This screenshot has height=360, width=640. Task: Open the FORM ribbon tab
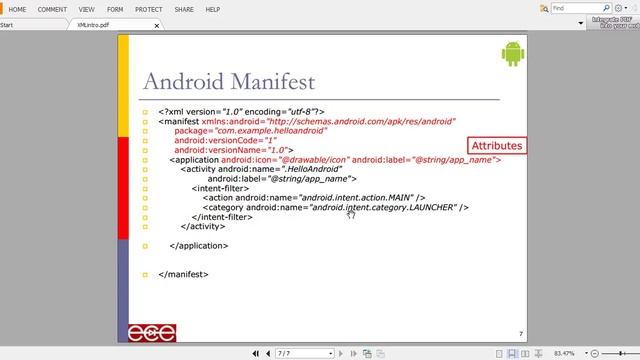[115, 9]
